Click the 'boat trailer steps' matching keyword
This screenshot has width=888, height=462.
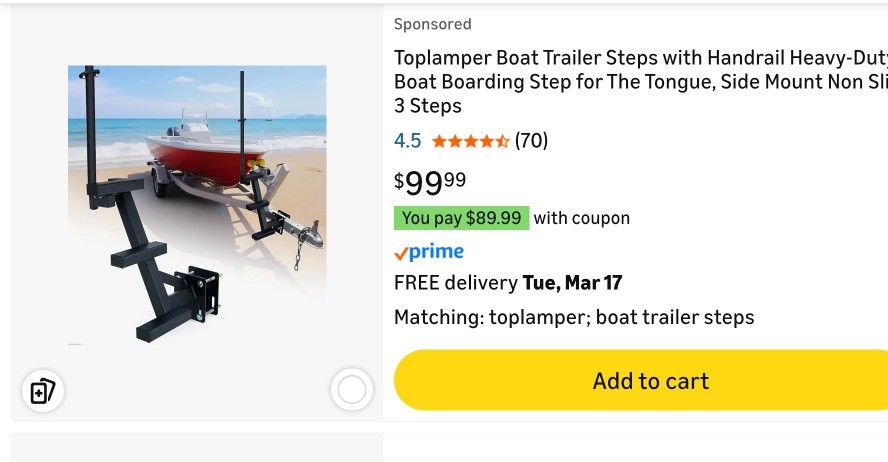pos(675,318)
